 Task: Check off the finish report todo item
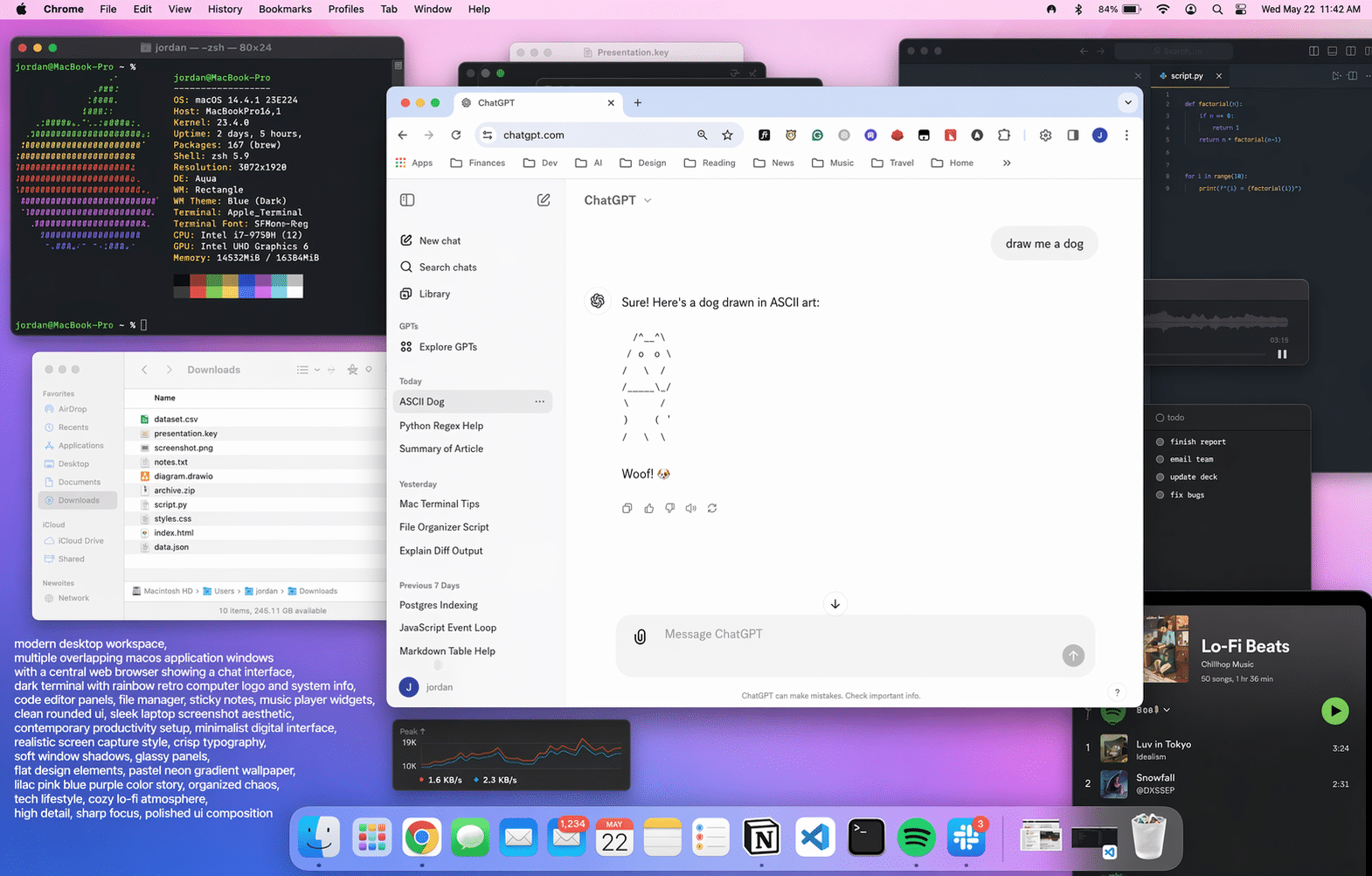[x=1160, y=441]
